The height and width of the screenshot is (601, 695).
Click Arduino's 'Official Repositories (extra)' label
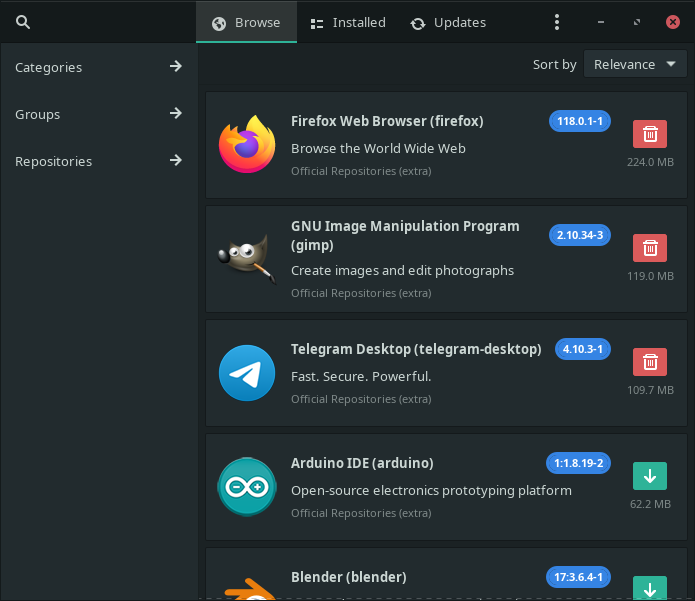pyautogui.click(x=361, y=513)
